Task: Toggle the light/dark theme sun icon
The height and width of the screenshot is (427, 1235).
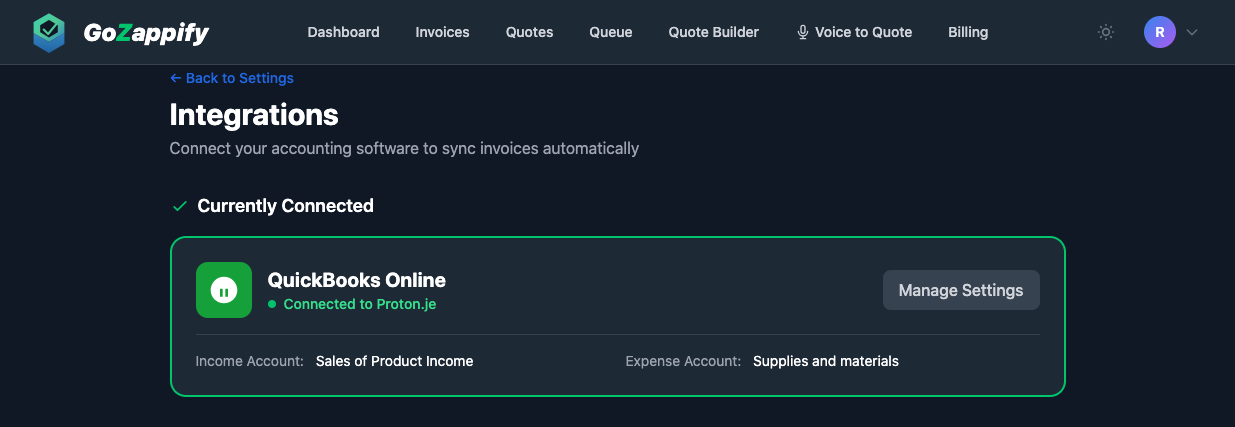Action: (x=1105, y=32)
